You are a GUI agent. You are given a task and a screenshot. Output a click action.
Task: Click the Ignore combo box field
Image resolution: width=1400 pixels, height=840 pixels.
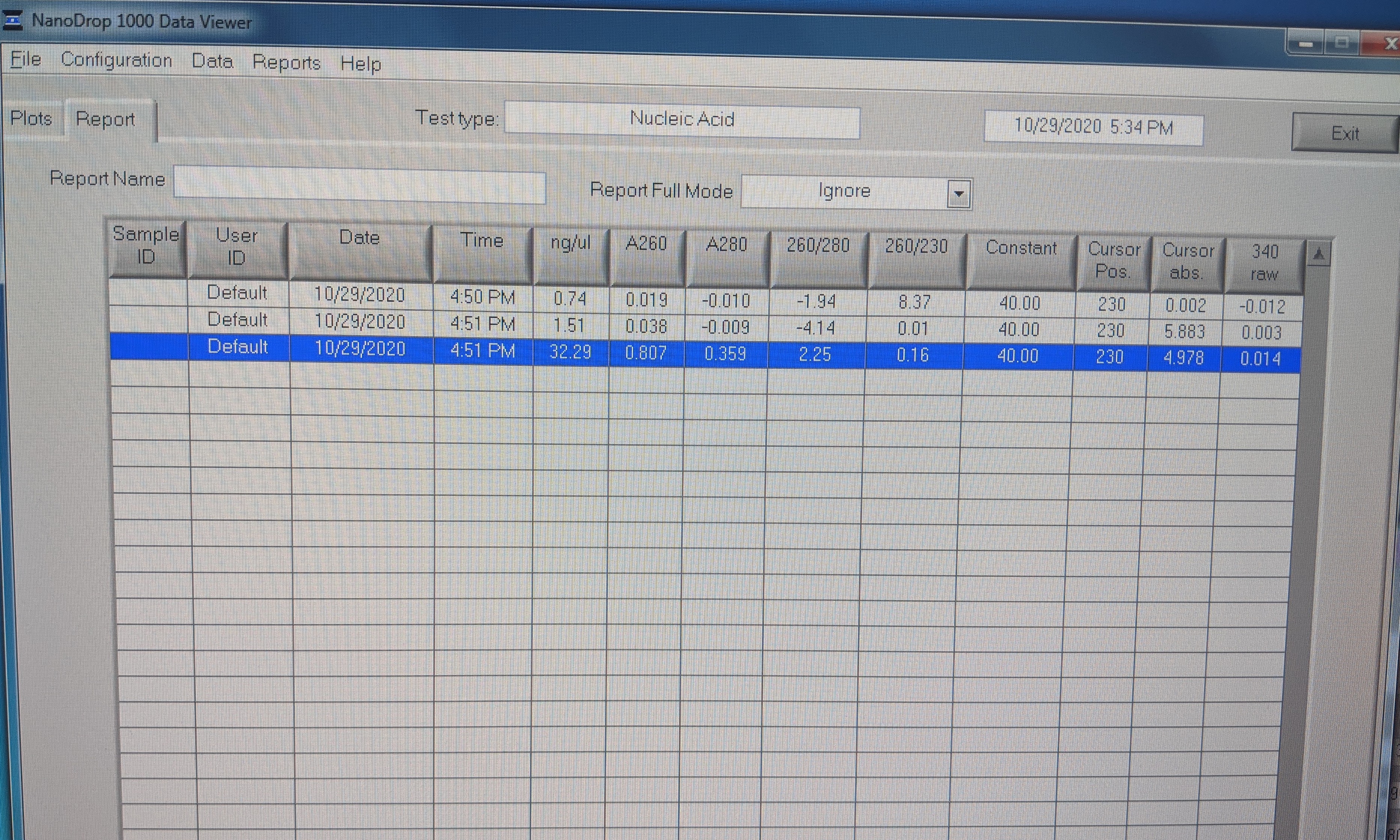843,191
